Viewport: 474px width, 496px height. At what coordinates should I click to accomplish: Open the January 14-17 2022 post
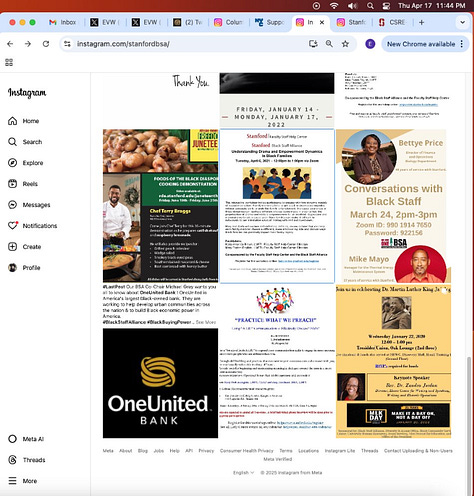[x=277, y=100]
